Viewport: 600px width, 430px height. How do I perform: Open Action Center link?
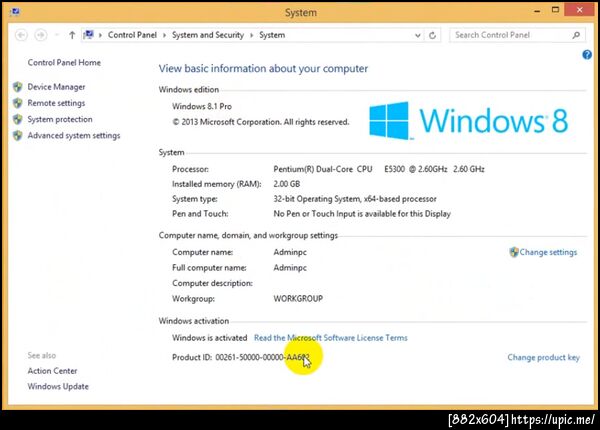(x=52, y=371)
